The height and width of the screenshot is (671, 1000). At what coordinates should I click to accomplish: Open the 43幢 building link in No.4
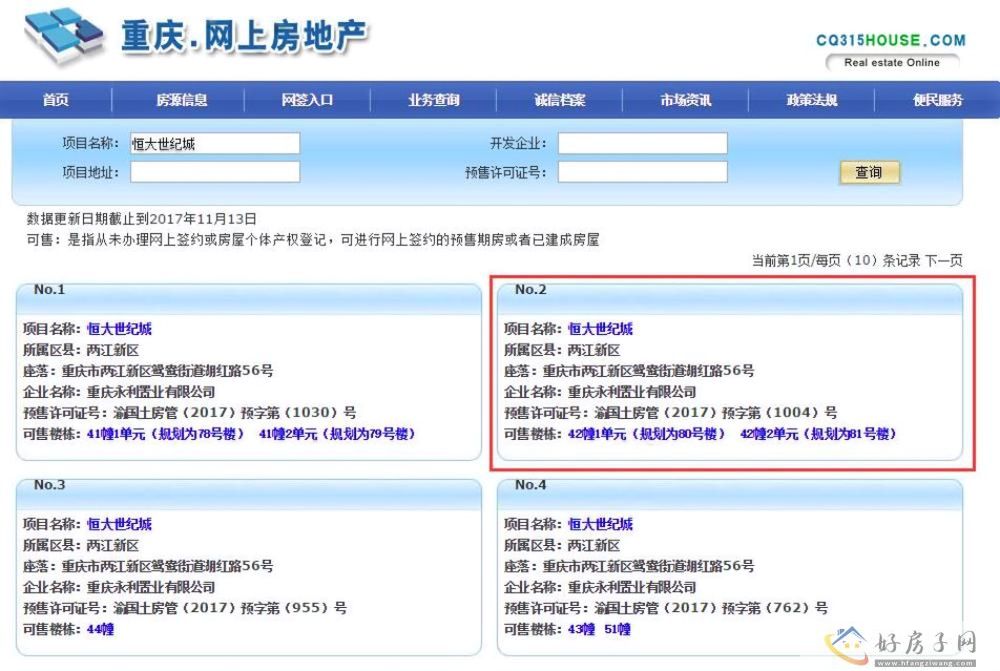pyautogui.click(x=581, y=630)
